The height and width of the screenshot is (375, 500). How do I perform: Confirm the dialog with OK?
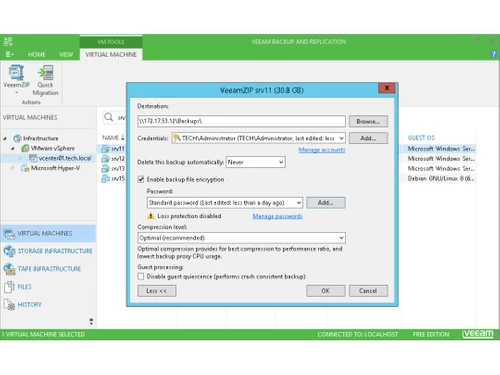point(326,291)
